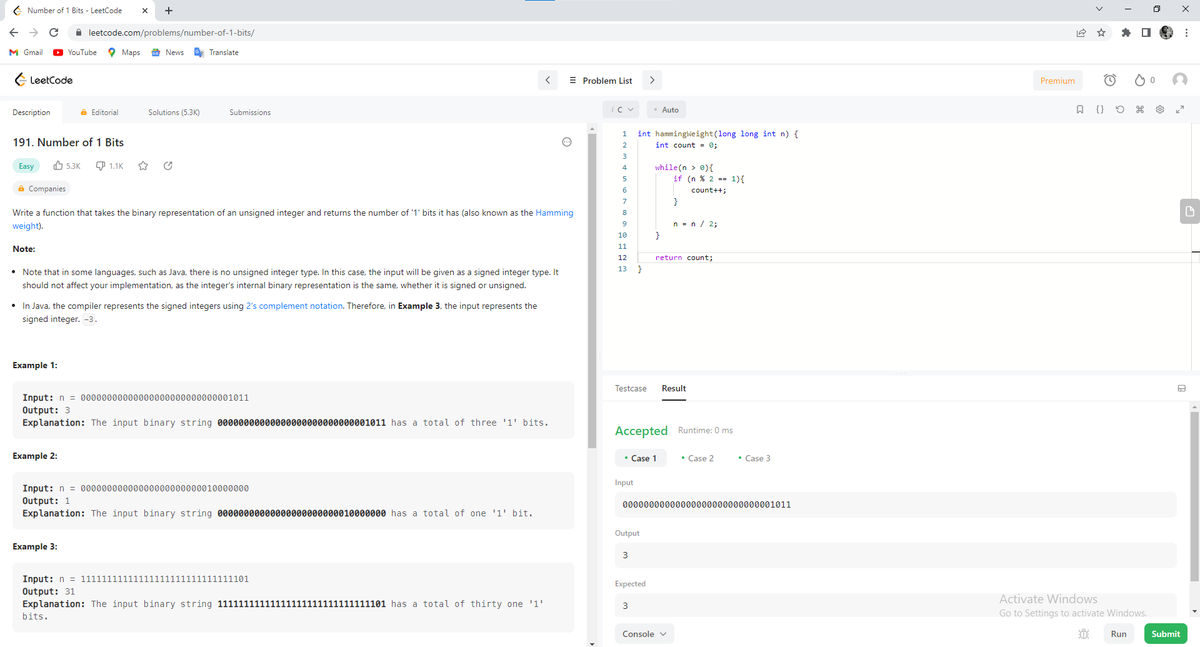Viewport: 1200px width, 647px height.
Task: Switch to the Testcase tab
Action: (x=630, y=388)
